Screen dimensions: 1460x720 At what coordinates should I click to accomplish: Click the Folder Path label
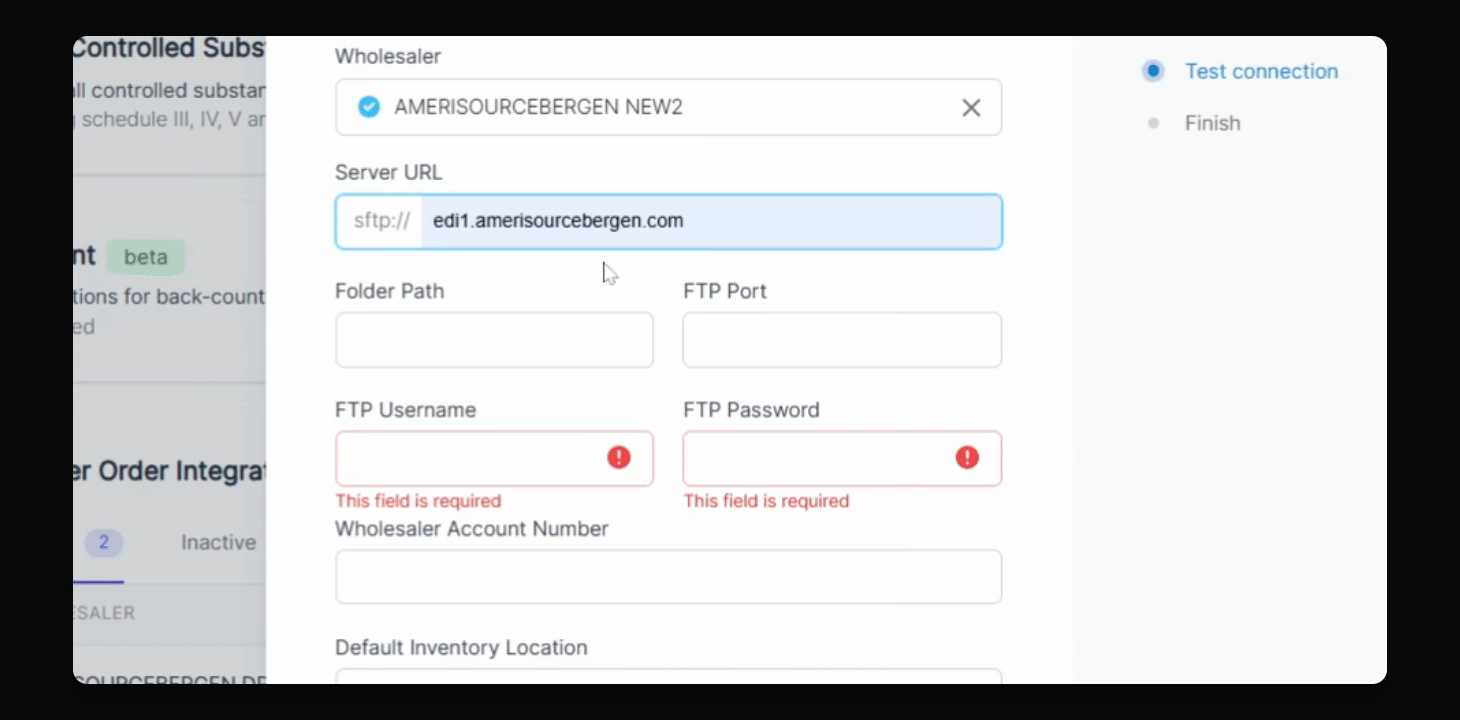390,291
